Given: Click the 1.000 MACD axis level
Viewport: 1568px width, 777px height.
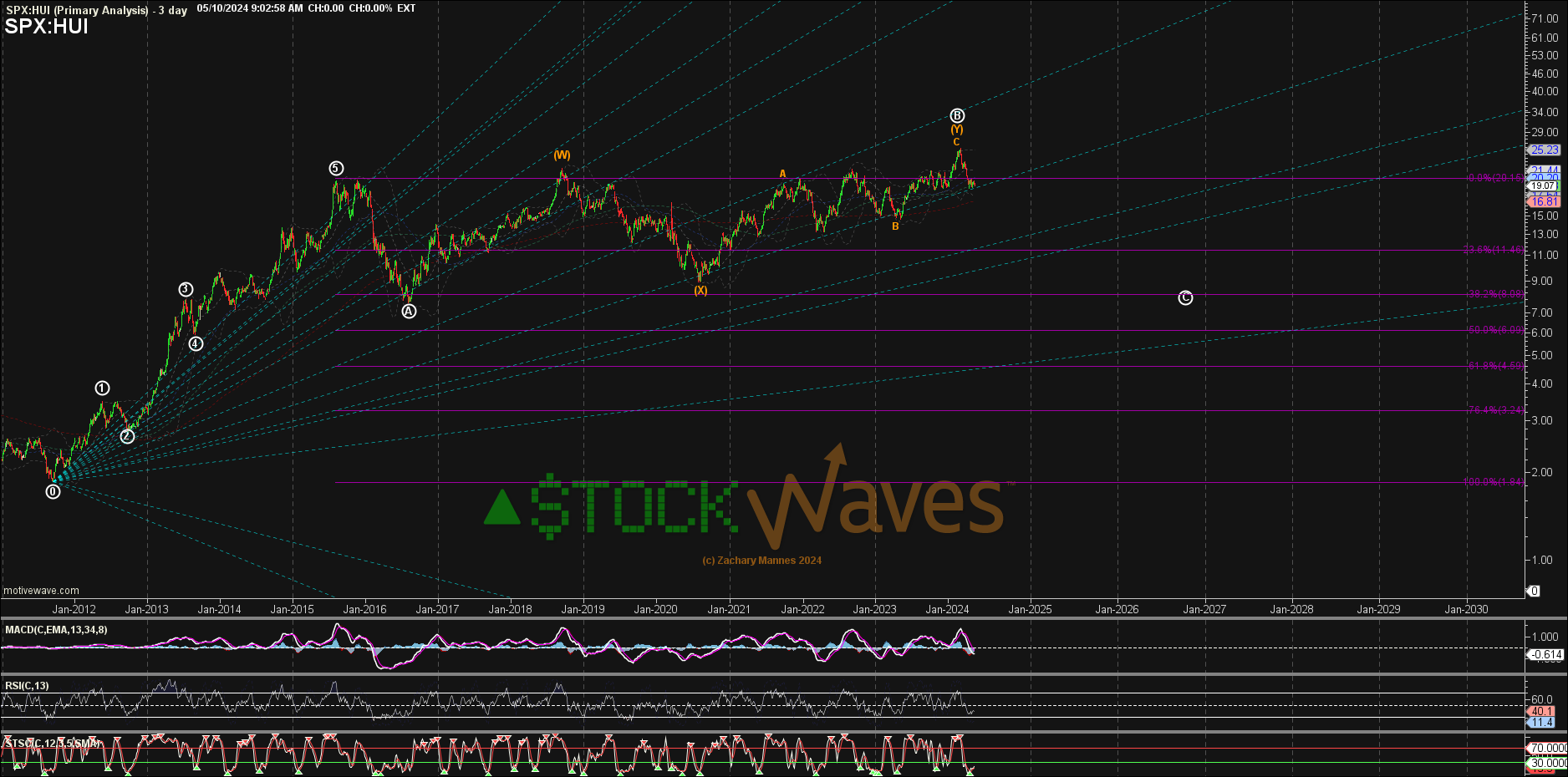Looking at the screenshot, I should point(1545,637).
